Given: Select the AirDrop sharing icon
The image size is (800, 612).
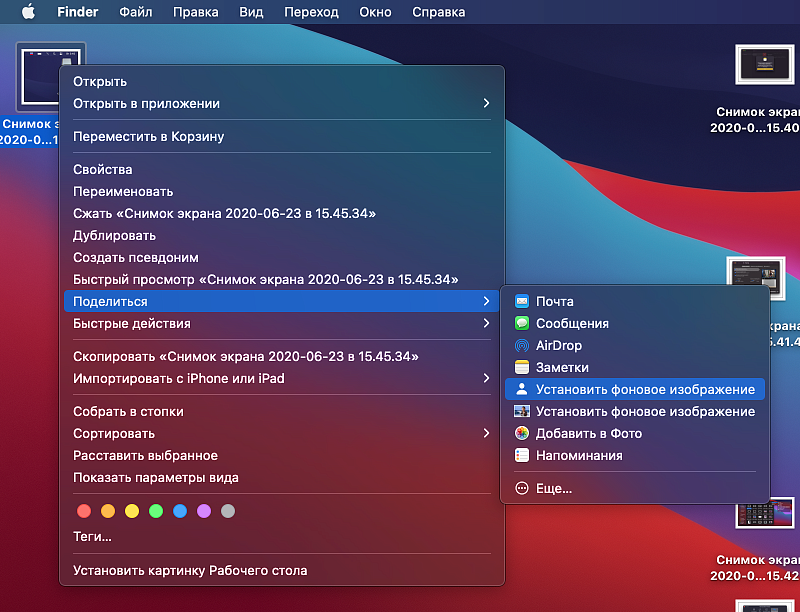Looking at the screenshot, I should (x=521, y=345).
